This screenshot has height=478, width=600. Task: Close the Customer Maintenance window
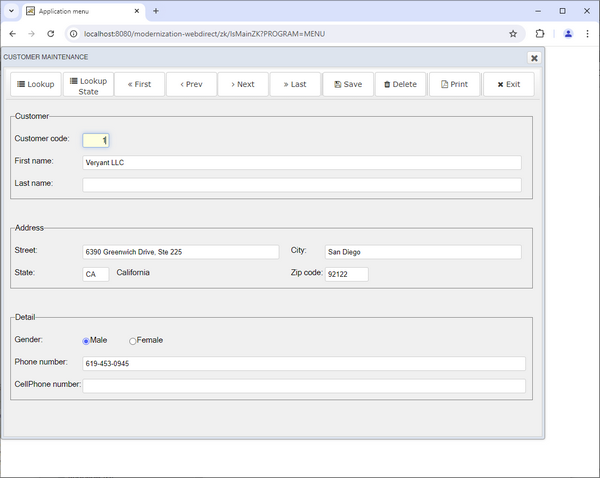[x=534, y=58]
